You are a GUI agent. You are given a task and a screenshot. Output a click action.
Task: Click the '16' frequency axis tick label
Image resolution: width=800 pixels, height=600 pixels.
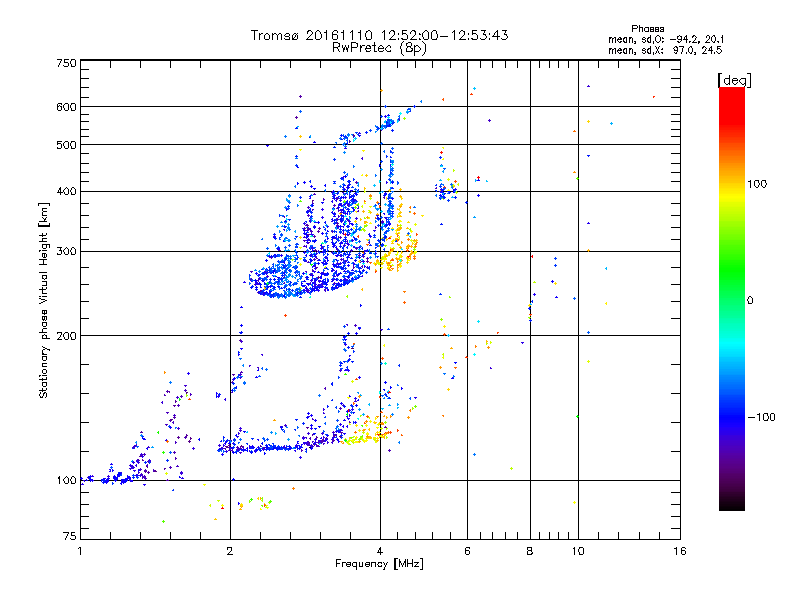pyautogui.click(x=680, y=551)
